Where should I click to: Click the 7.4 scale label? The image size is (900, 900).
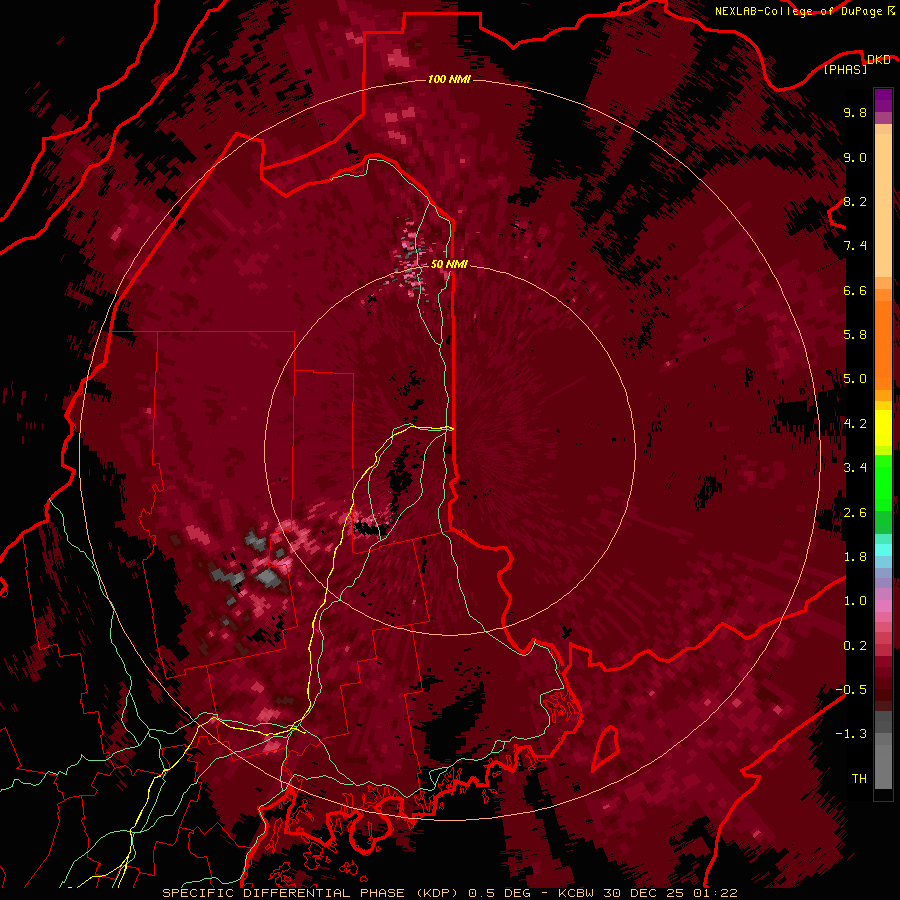coord(855,246)
